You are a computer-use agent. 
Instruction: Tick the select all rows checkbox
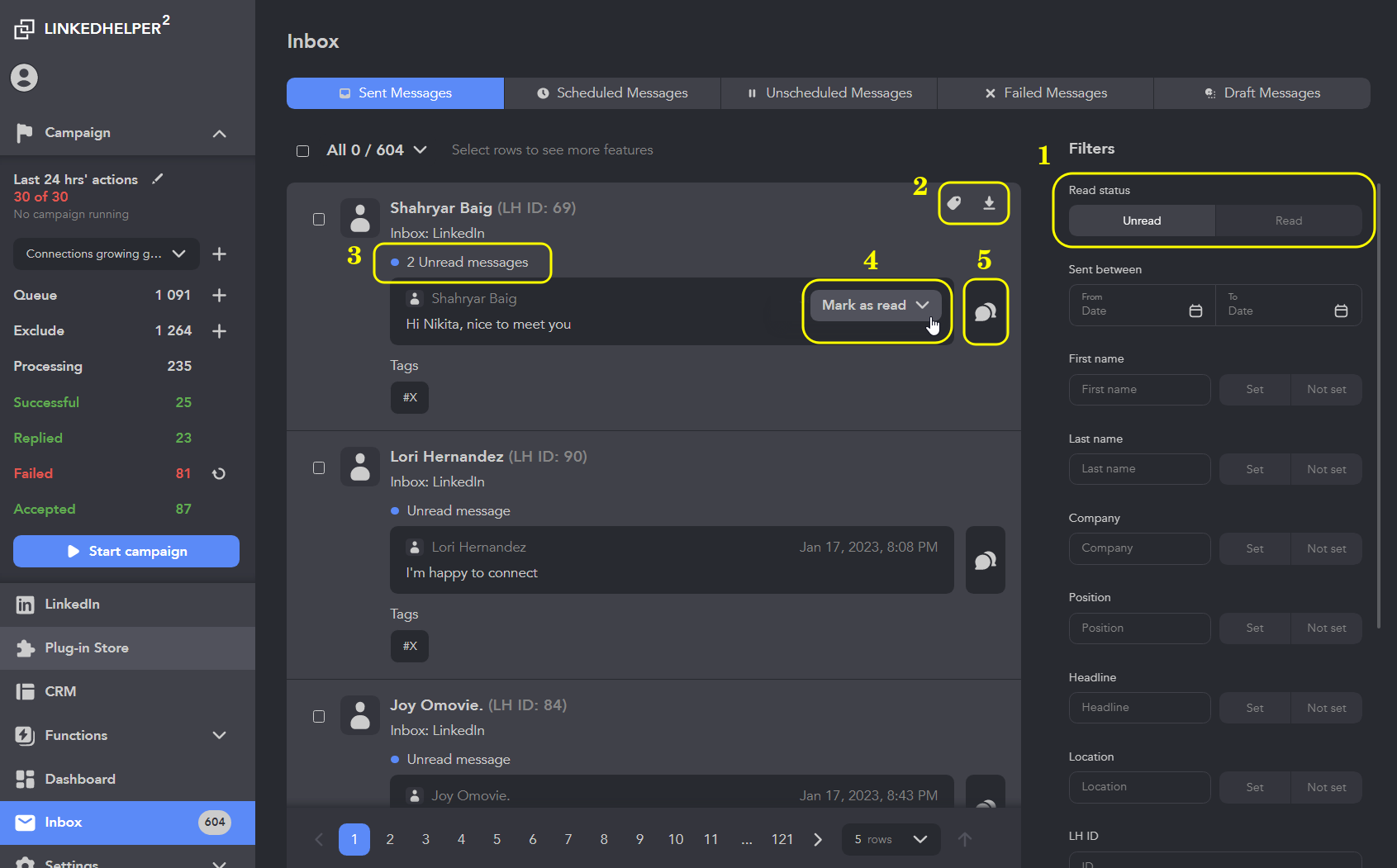(303, 150)
